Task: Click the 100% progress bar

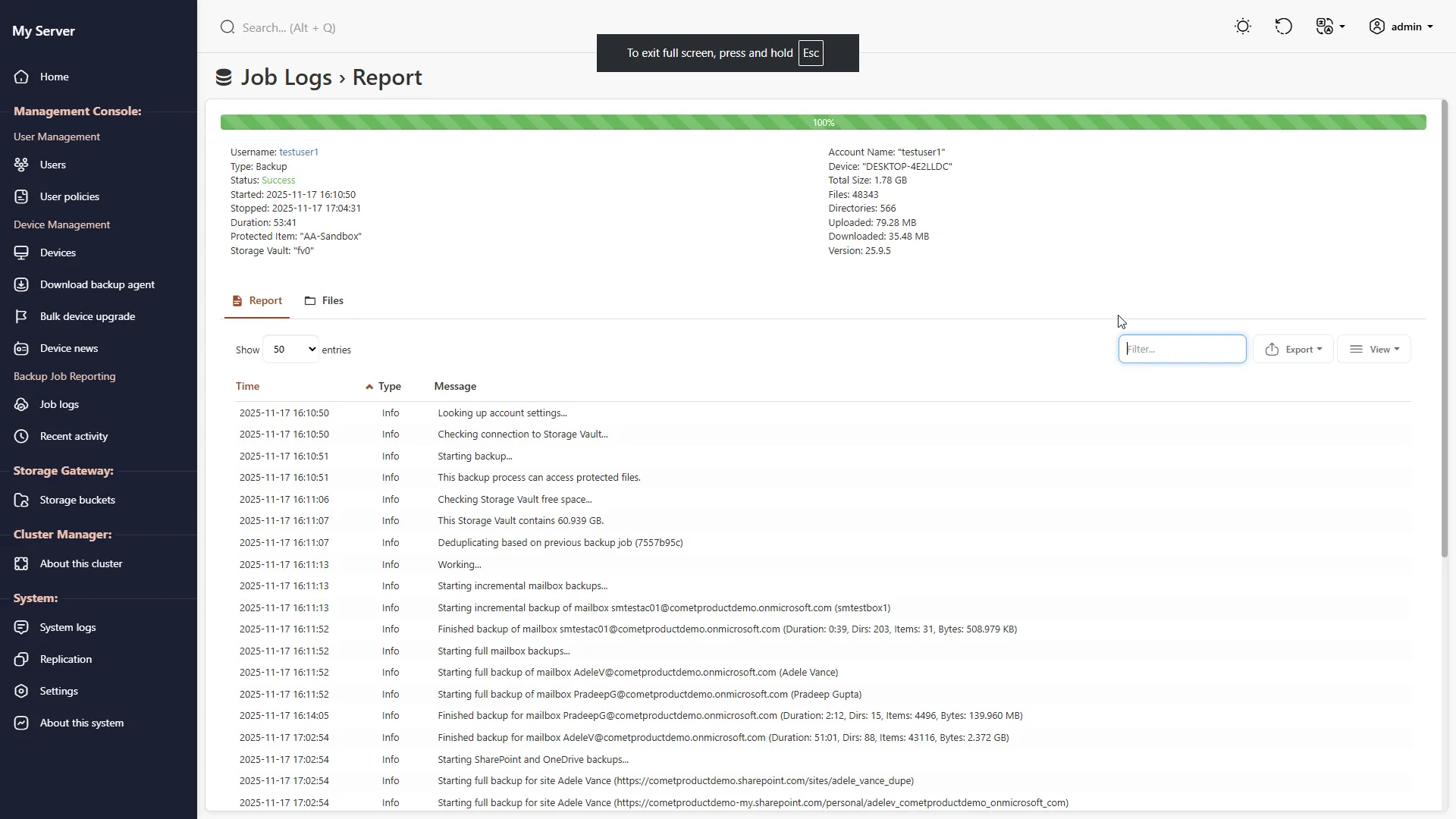Action: [x=823, y=122]
